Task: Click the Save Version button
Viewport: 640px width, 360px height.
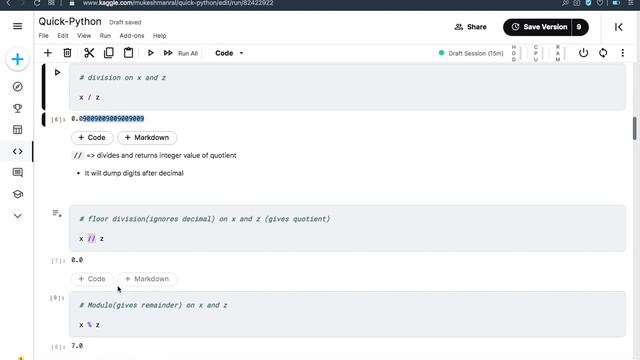Action: point(538,27)
